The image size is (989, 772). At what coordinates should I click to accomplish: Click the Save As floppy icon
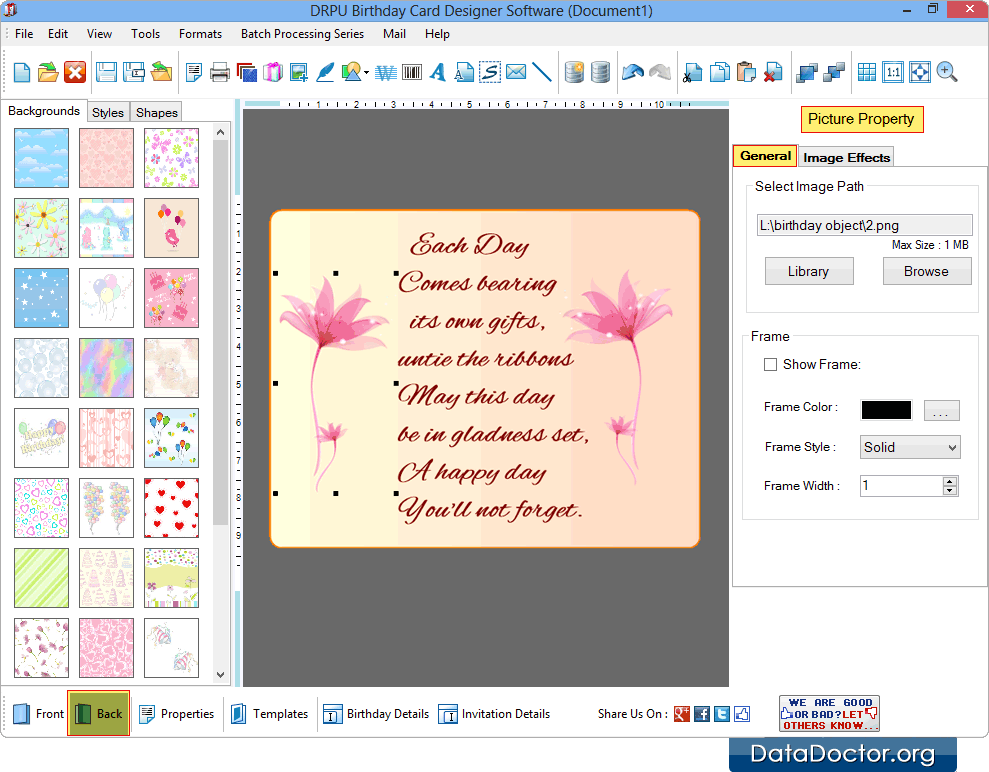click(x=134, y=73)
